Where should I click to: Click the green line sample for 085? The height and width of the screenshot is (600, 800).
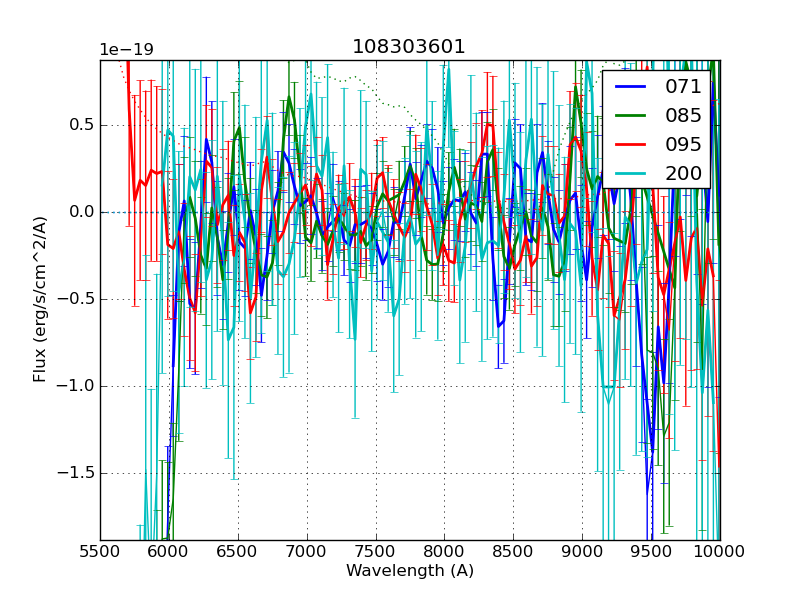[x=630, y=116]
